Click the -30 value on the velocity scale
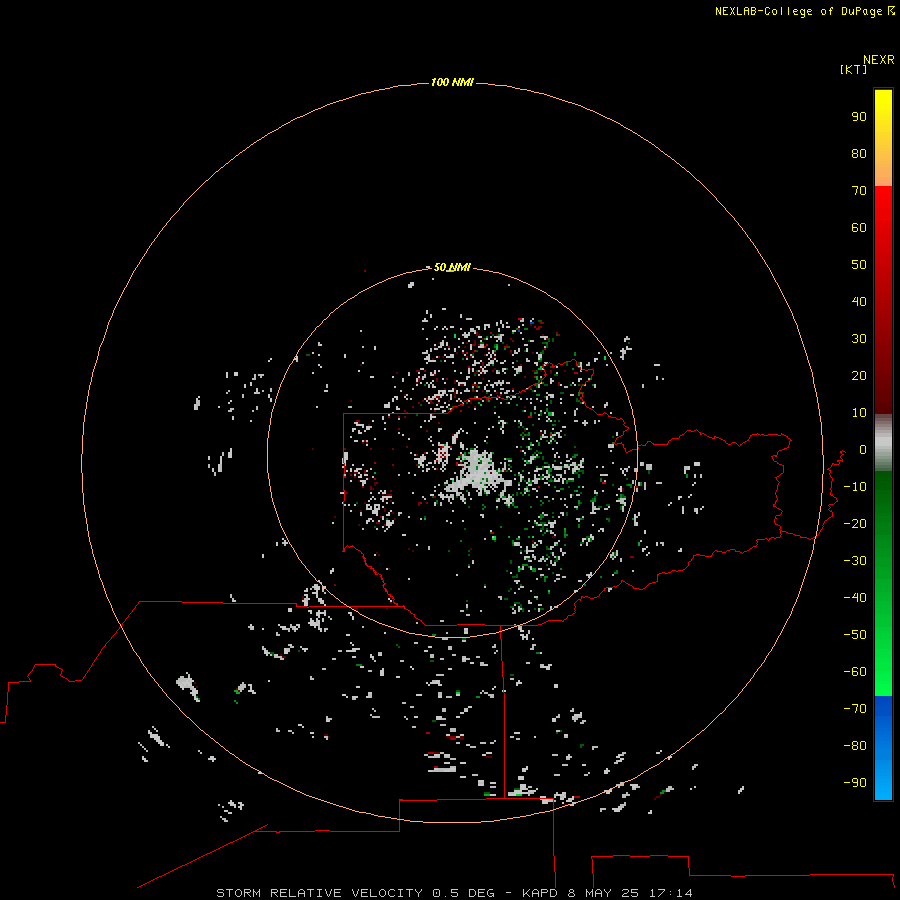 pos(855,561)
